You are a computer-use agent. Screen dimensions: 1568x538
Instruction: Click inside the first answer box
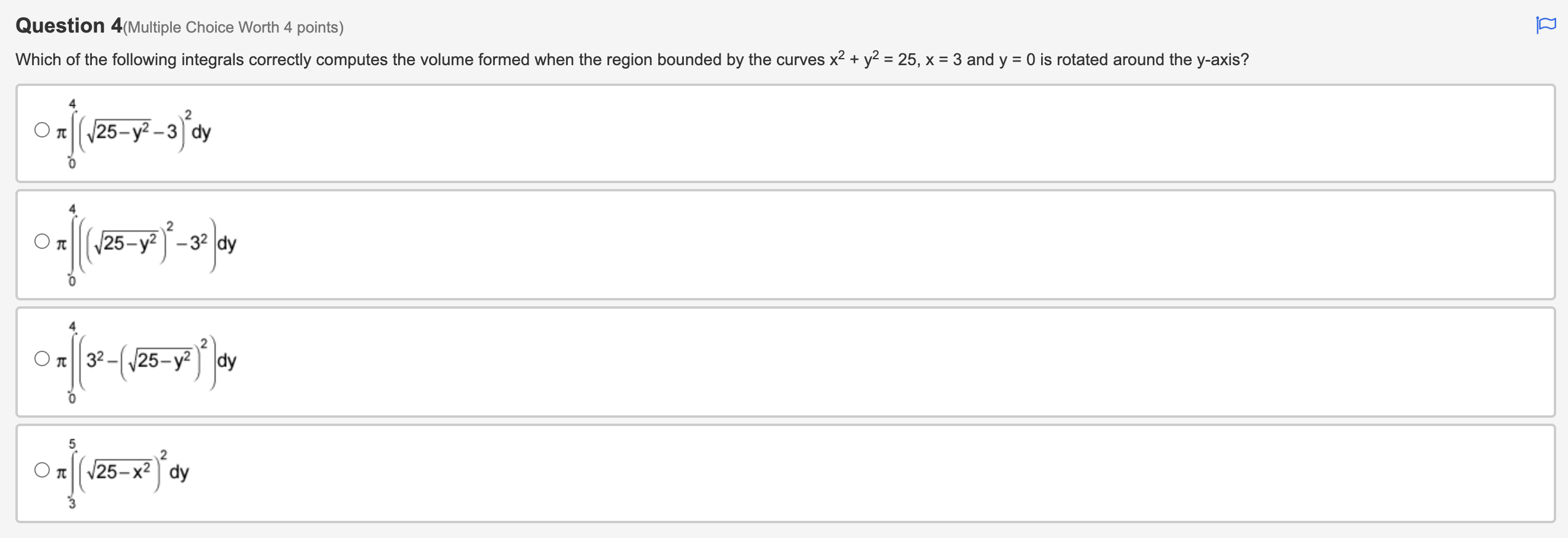[731, 131]
